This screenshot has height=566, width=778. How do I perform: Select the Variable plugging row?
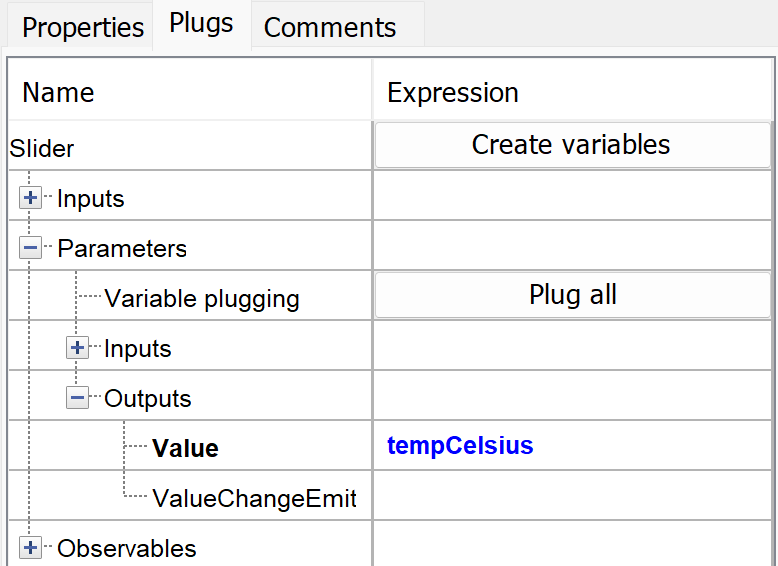click(201, 298)
